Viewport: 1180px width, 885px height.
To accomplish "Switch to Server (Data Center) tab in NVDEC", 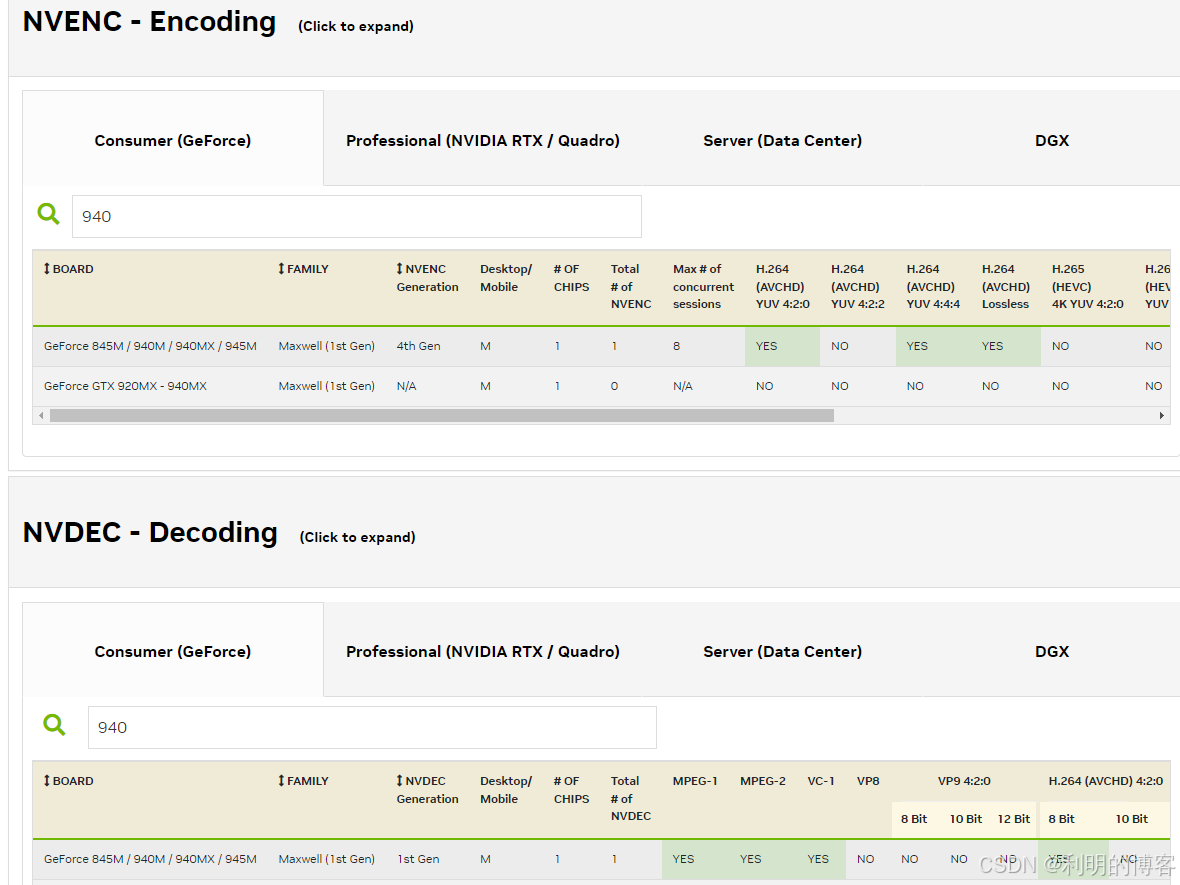I will point(783,651).
